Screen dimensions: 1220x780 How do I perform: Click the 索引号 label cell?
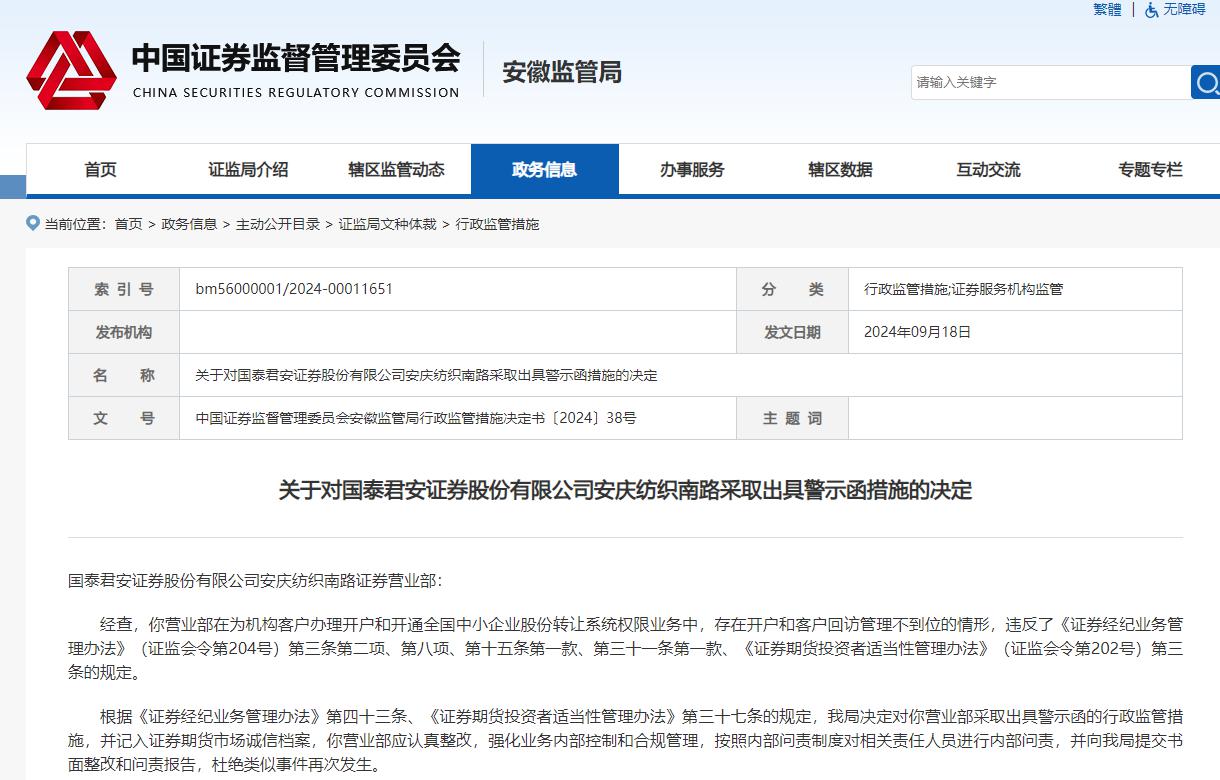point(124,289)
